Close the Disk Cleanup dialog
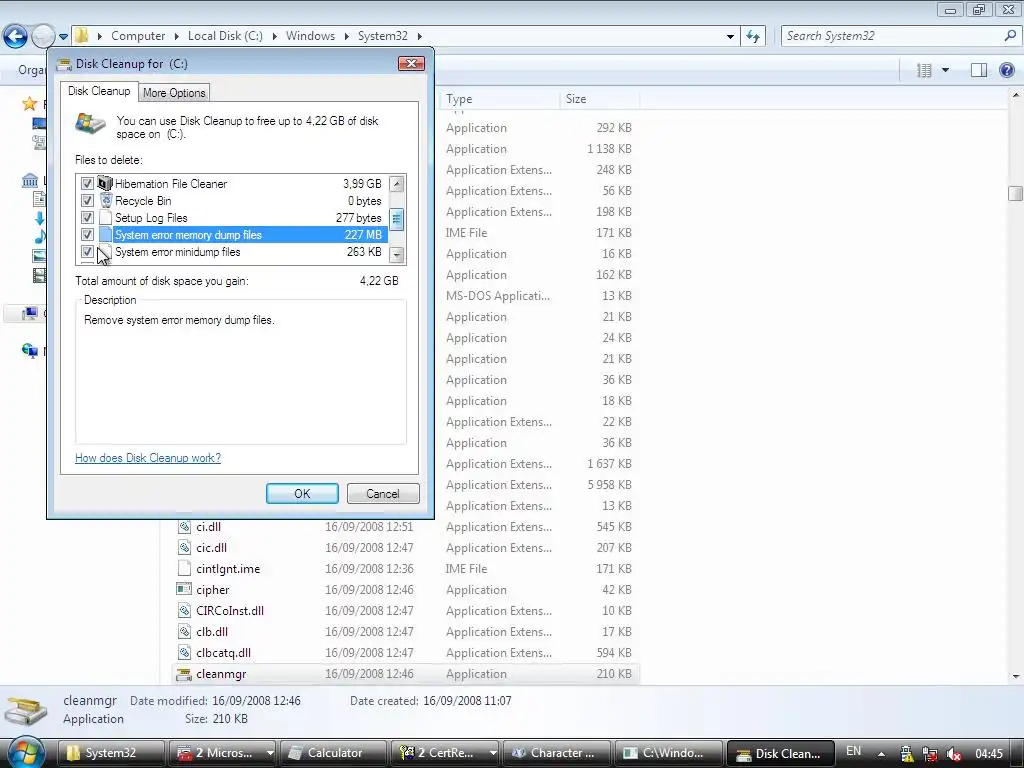 (411, 63)
